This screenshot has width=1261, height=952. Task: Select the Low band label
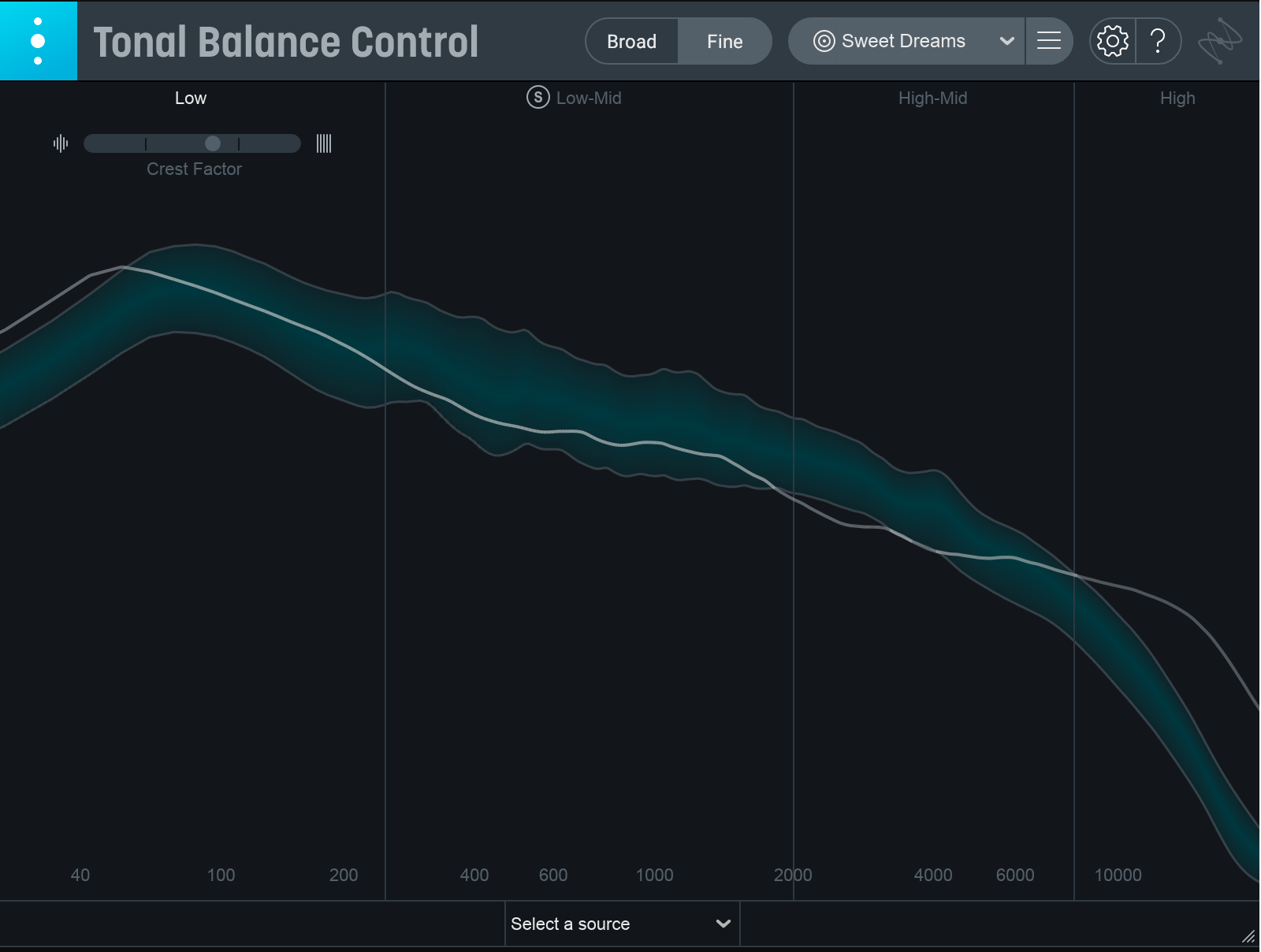[x=191, y=99]
